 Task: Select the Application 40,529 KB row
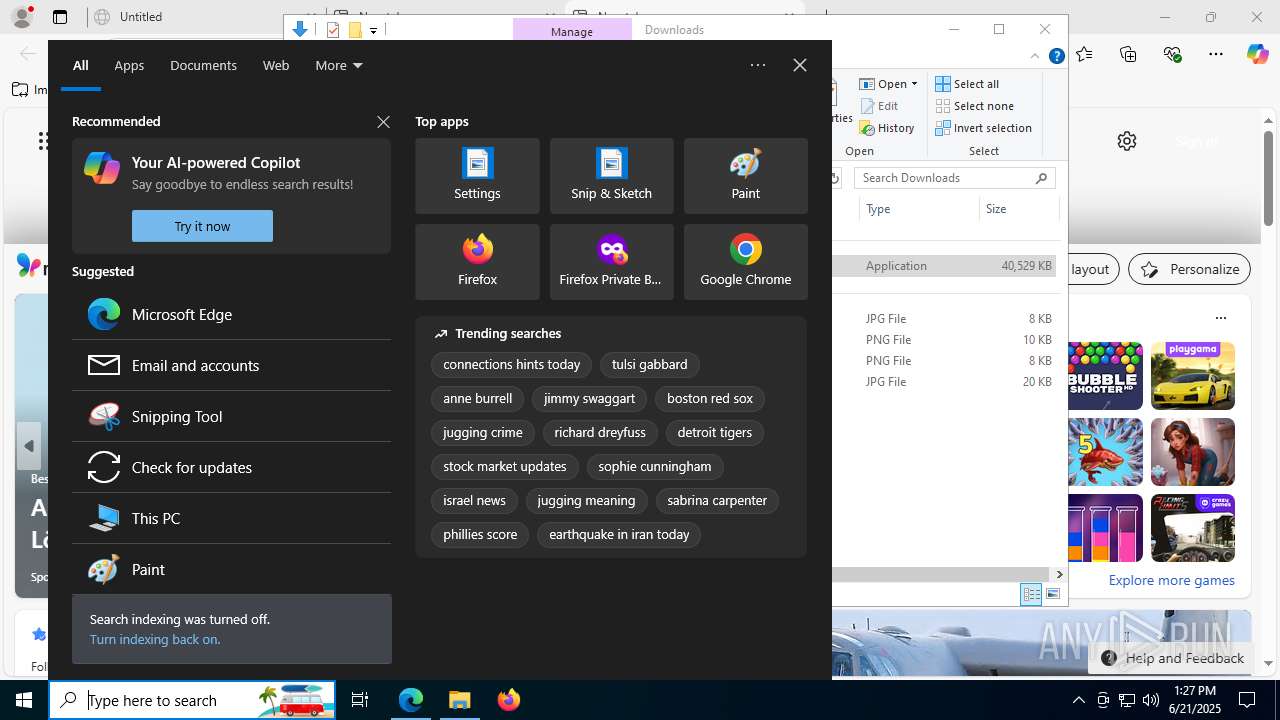[944, 266]
